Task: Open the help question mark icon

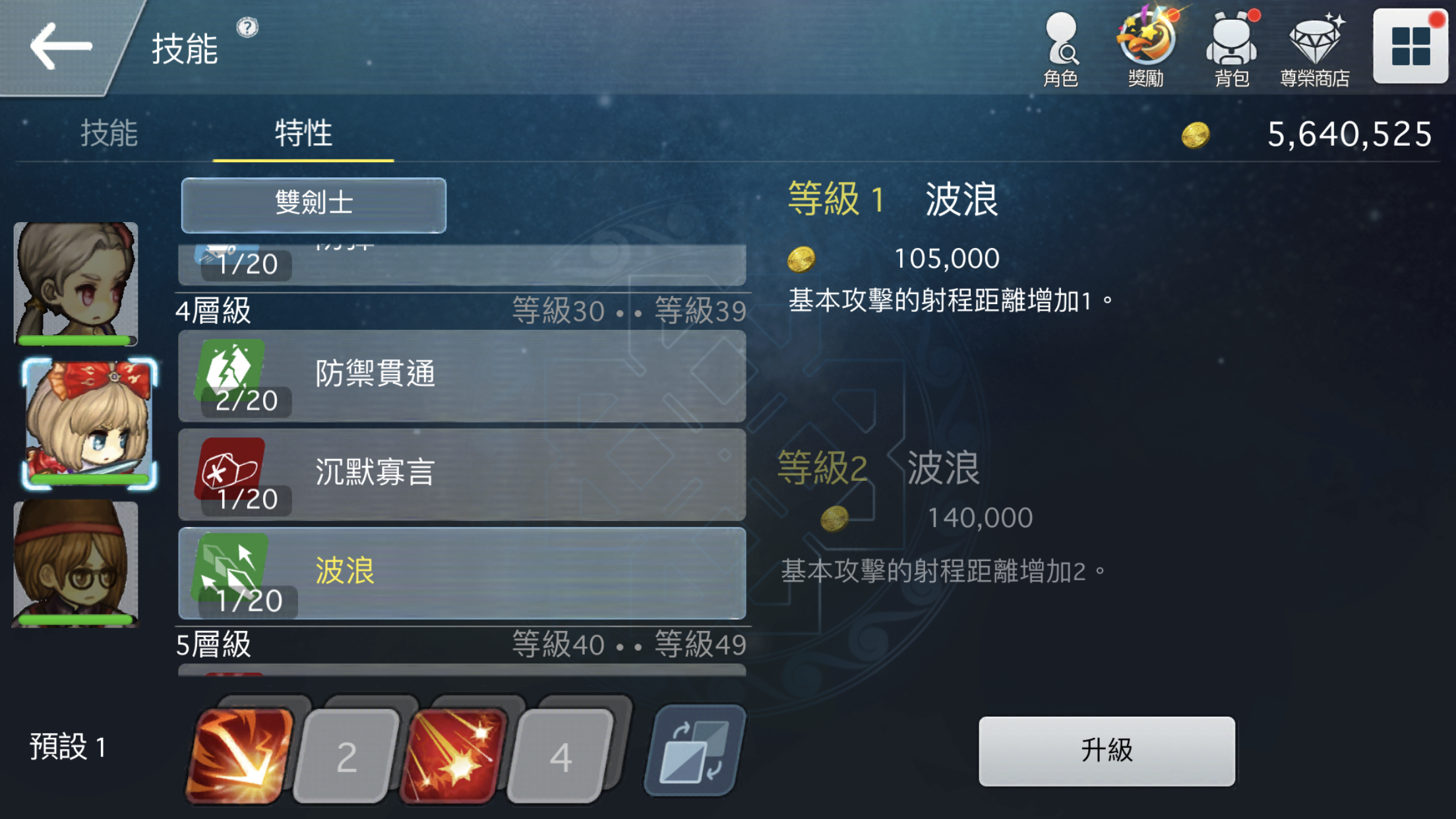Action: coord(247,28)
